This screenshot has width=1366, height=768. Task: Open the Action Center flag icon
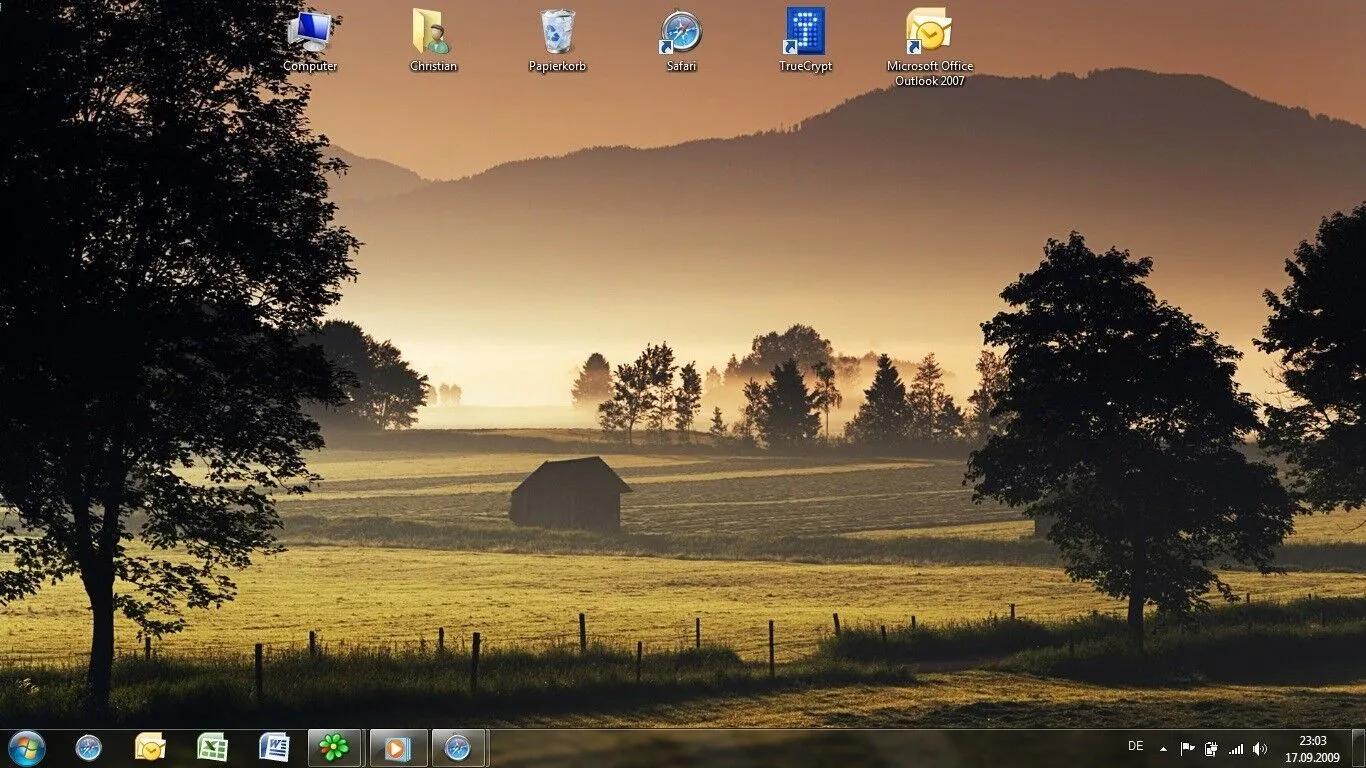(x=1187, y=748)
